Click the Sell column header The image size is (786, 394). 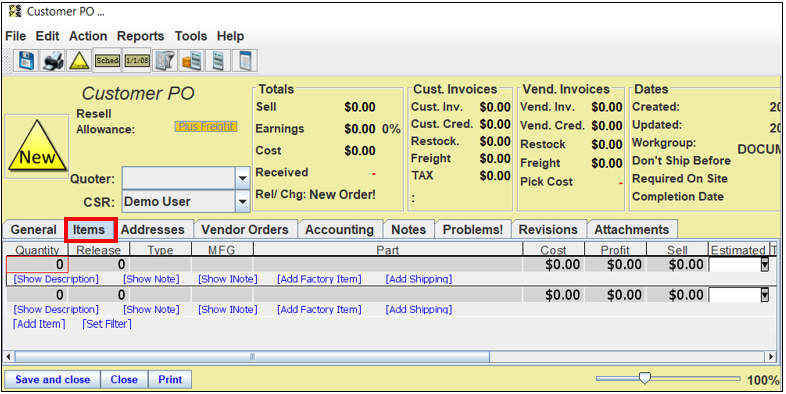click(x=677, y=250)
